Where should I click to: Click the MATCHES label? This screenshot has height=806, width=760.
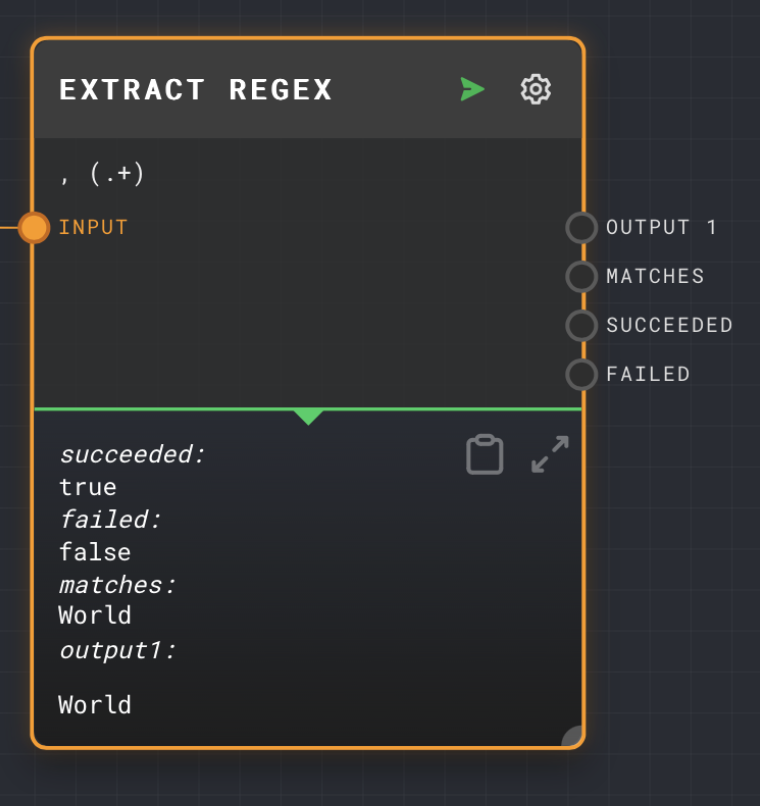tap(655, 277)
